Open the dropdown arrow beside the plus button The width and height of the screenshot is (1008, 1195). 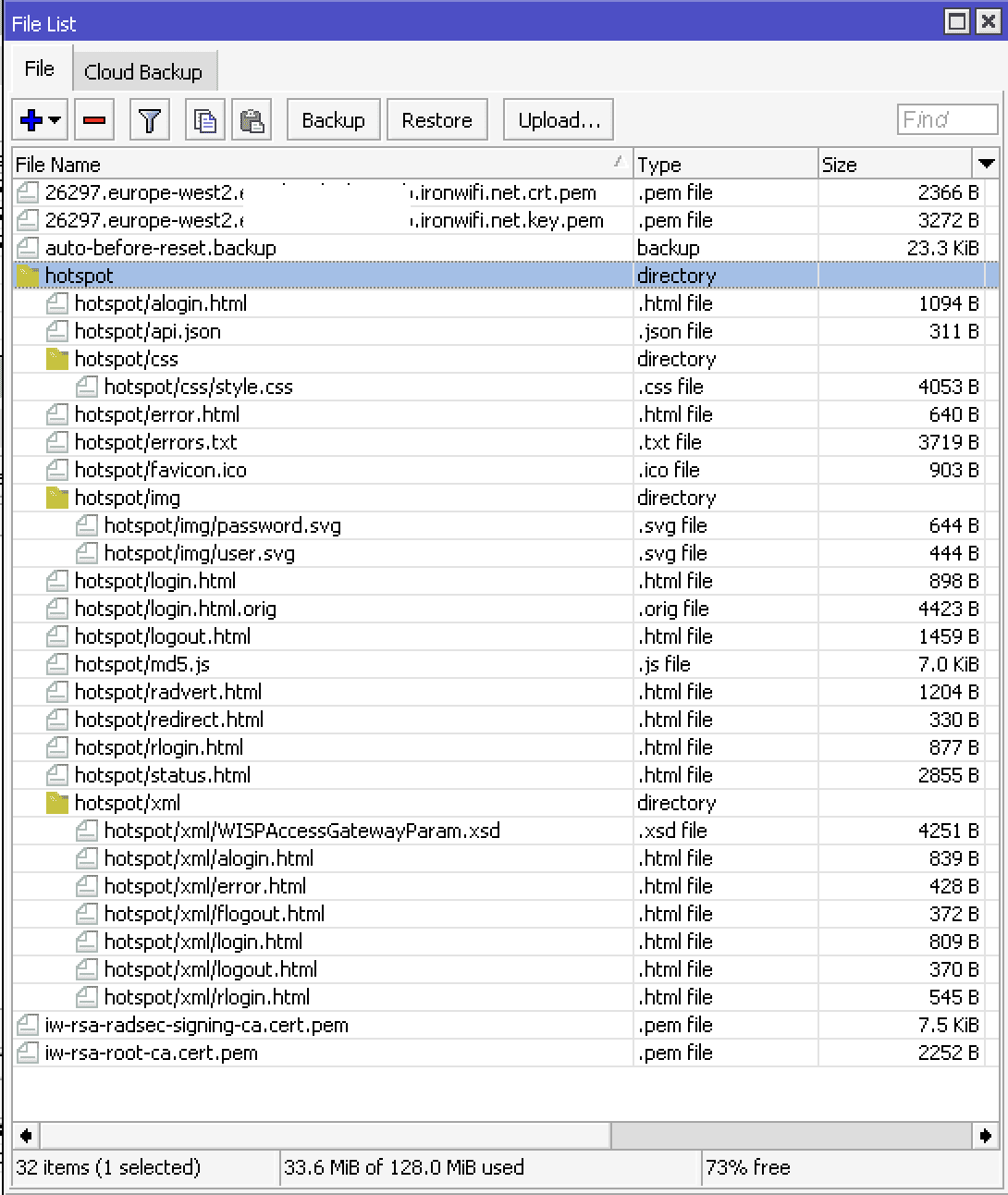55,120
